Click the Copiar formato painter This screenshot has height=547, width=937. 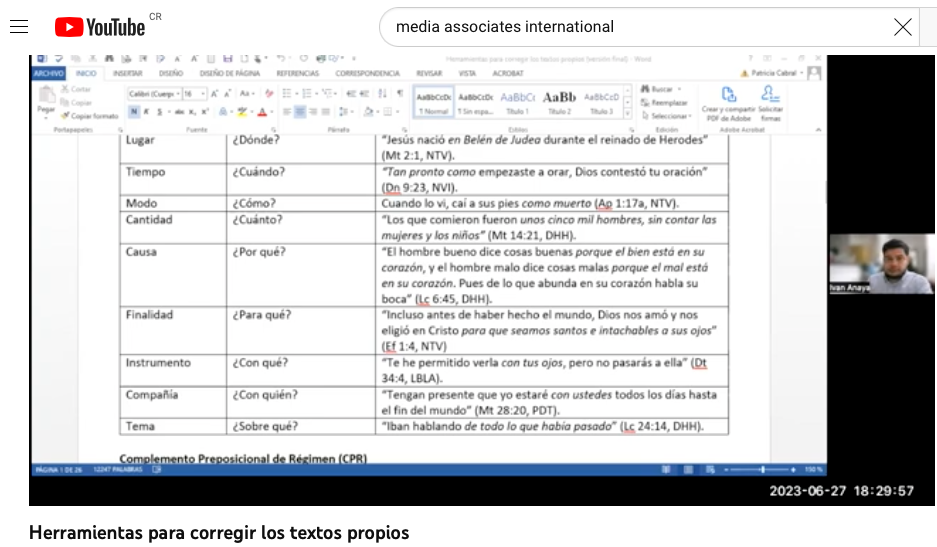pyautogui.click(x=91, y=116)
